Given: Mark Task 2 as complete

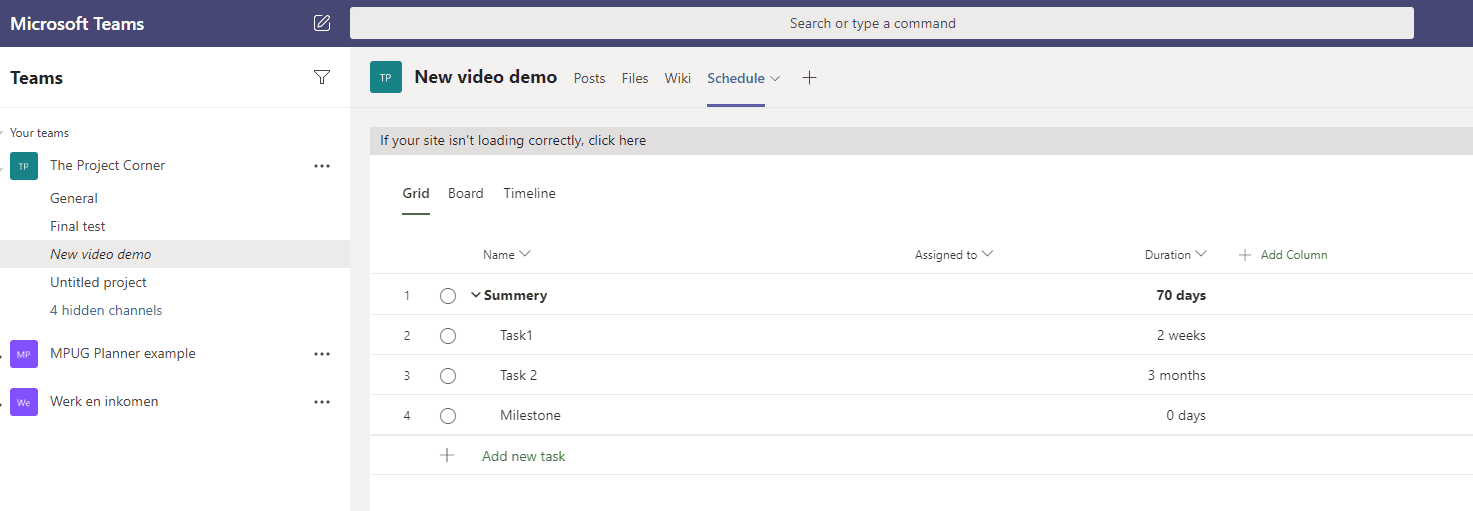Looking at the screenshot, I should pos(448,376).
